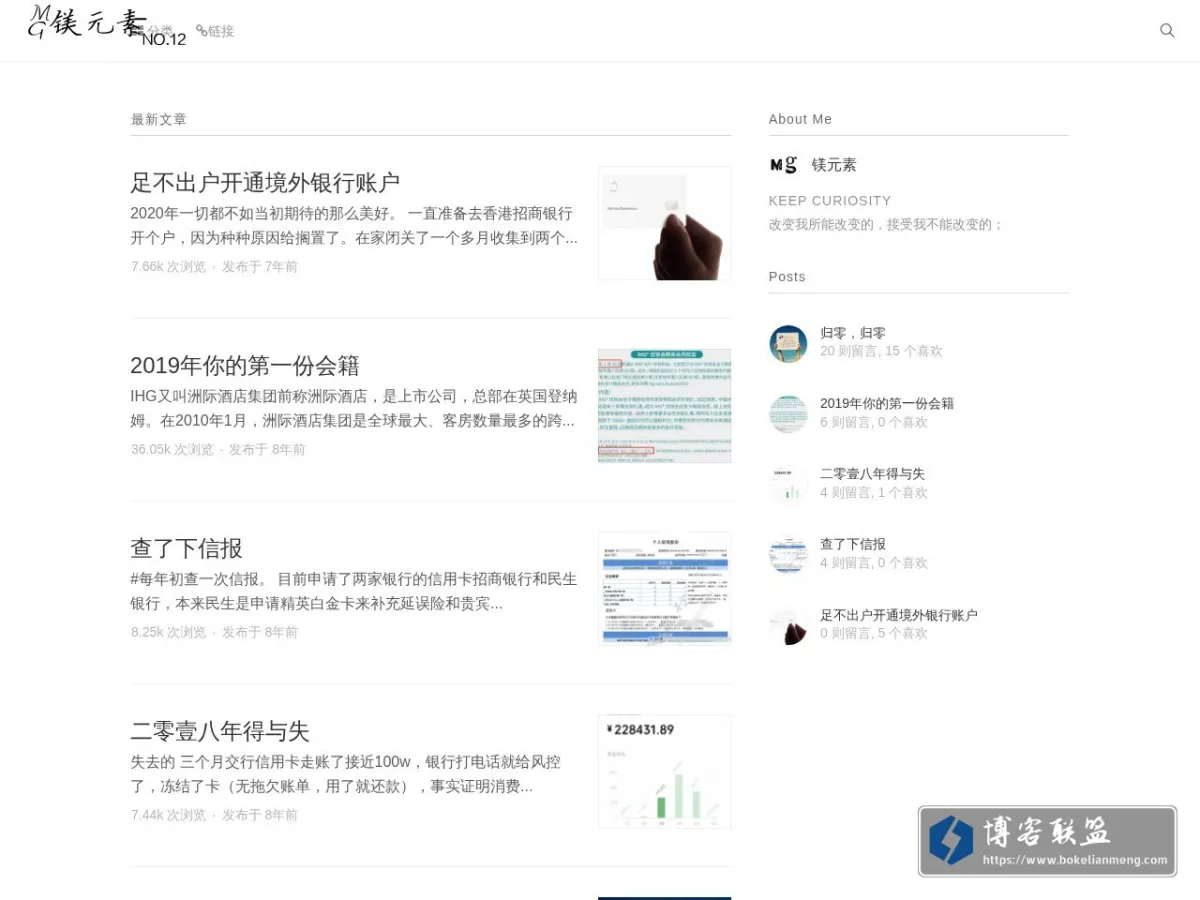Click the text 0 则留言, 5 个喜欢
The height and width of the screenshot is (900, 1200).
pos(874,633)
